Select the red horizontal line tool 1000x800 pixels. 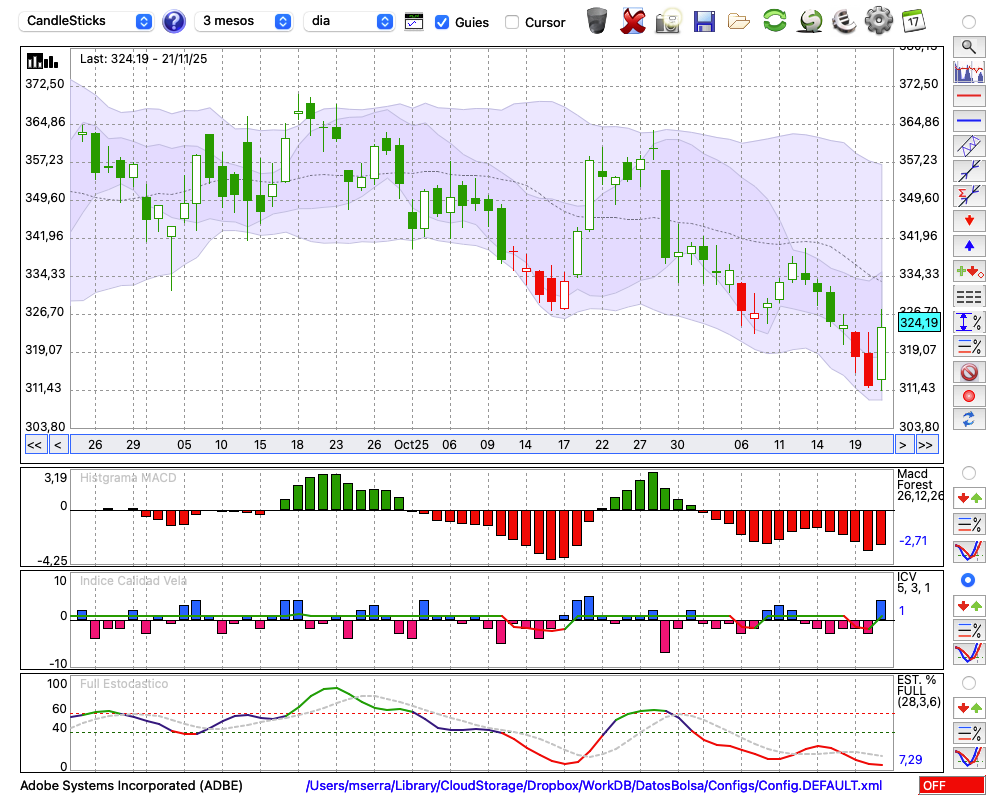968,96
